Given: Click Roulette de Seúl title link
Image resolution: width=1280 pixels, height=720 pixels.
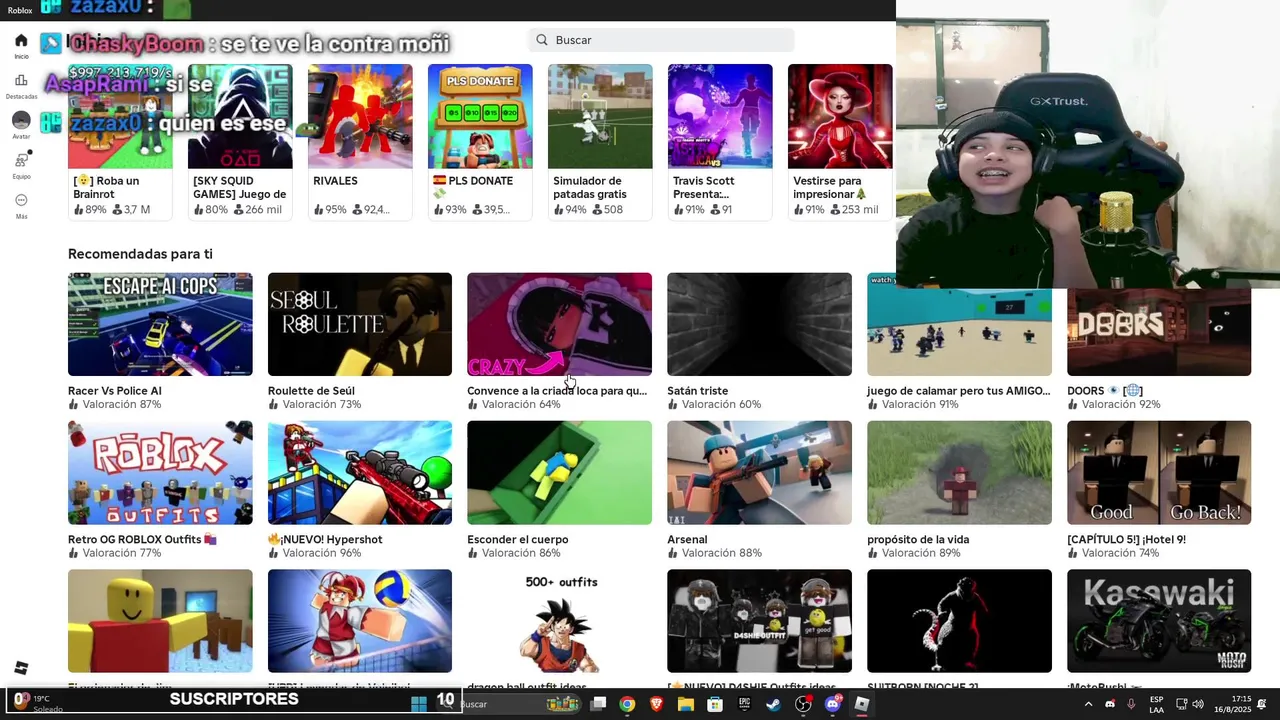Looking at the screenshot, I should (x=311, y=391).
